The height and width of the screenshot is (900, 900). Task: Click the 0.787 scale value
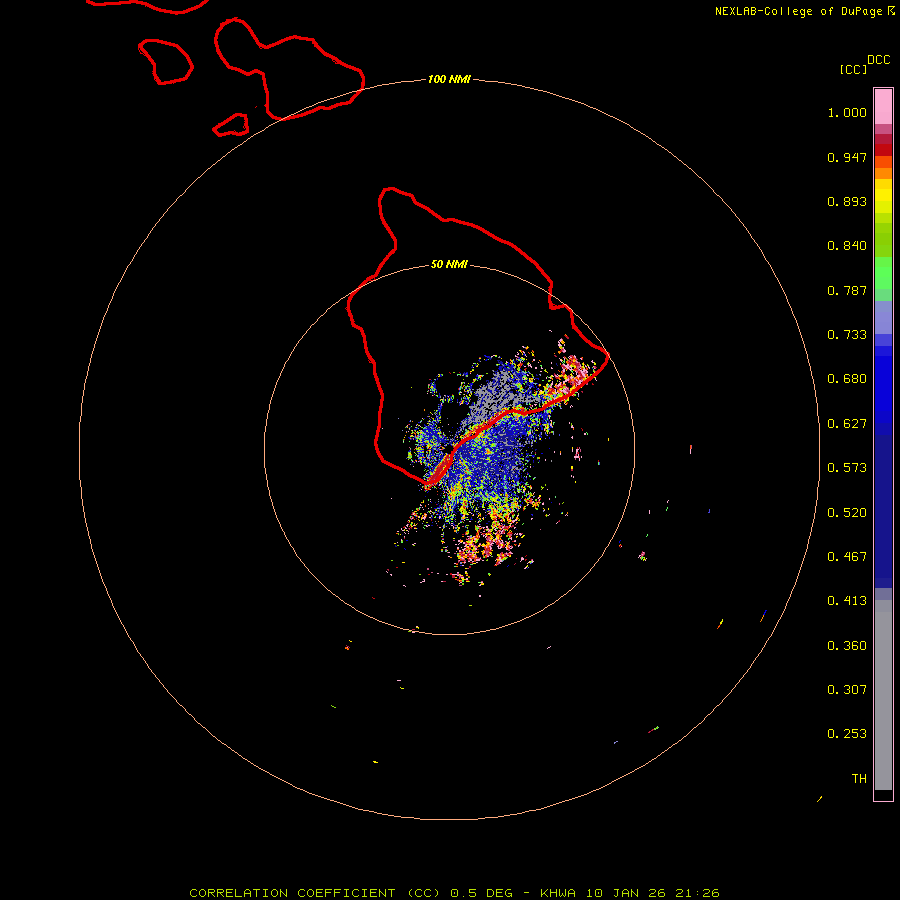847,290
